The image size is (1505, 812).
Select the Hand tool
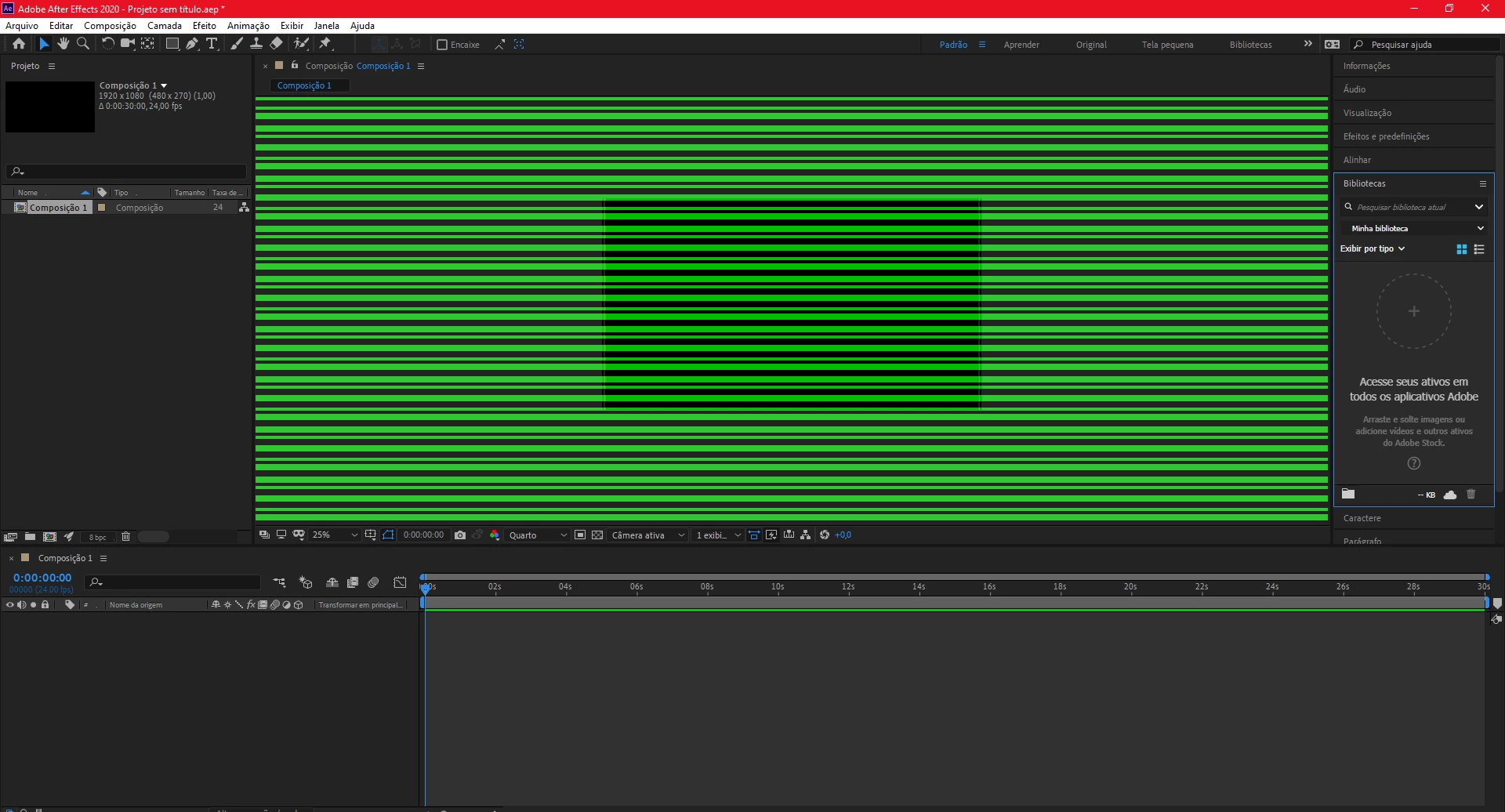coord(63,44)
